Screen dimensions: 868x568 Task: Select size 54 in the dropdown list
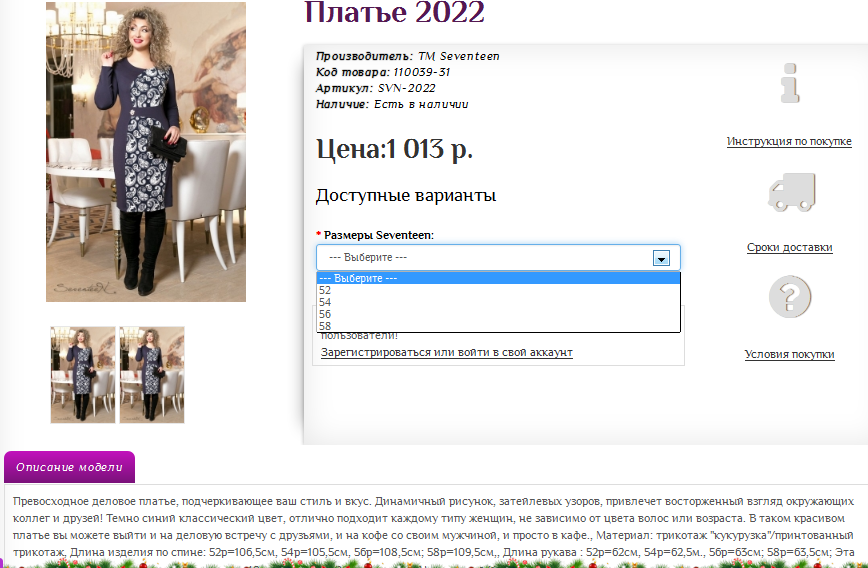(498, 302)
